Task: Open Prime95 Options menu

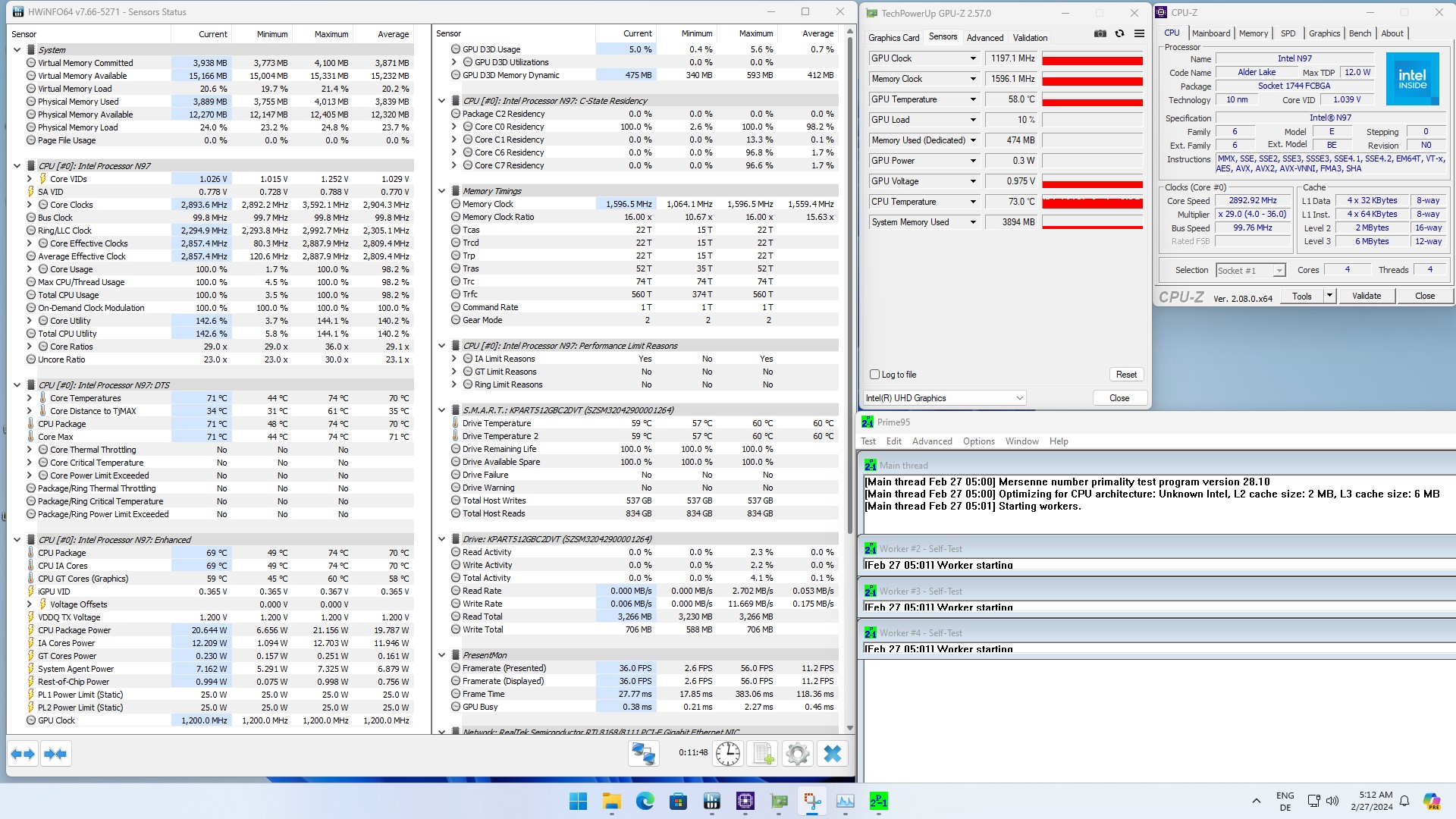Action: click(x=978, y=441)
